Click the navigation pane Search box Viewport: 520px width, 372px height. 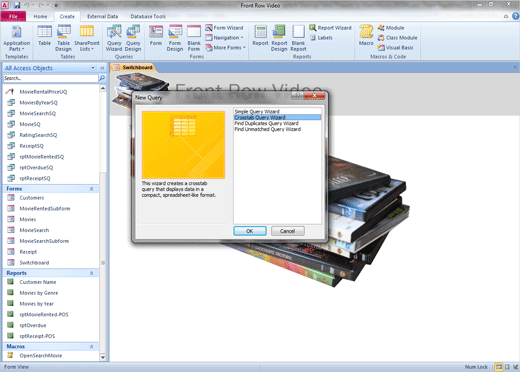51,78
